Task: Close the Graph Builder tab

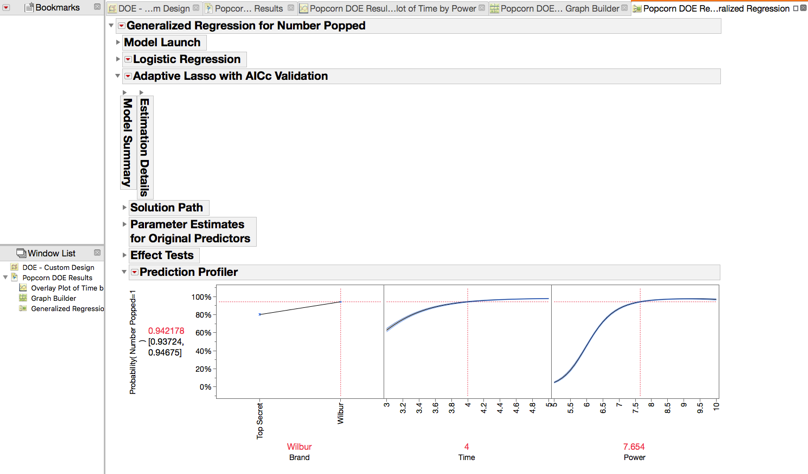Action: pos(625,8)
